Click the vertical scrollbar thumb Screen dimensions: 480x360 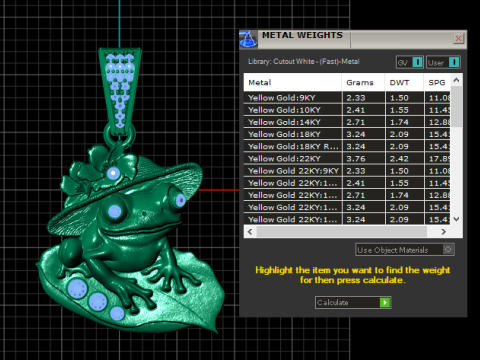456,106
